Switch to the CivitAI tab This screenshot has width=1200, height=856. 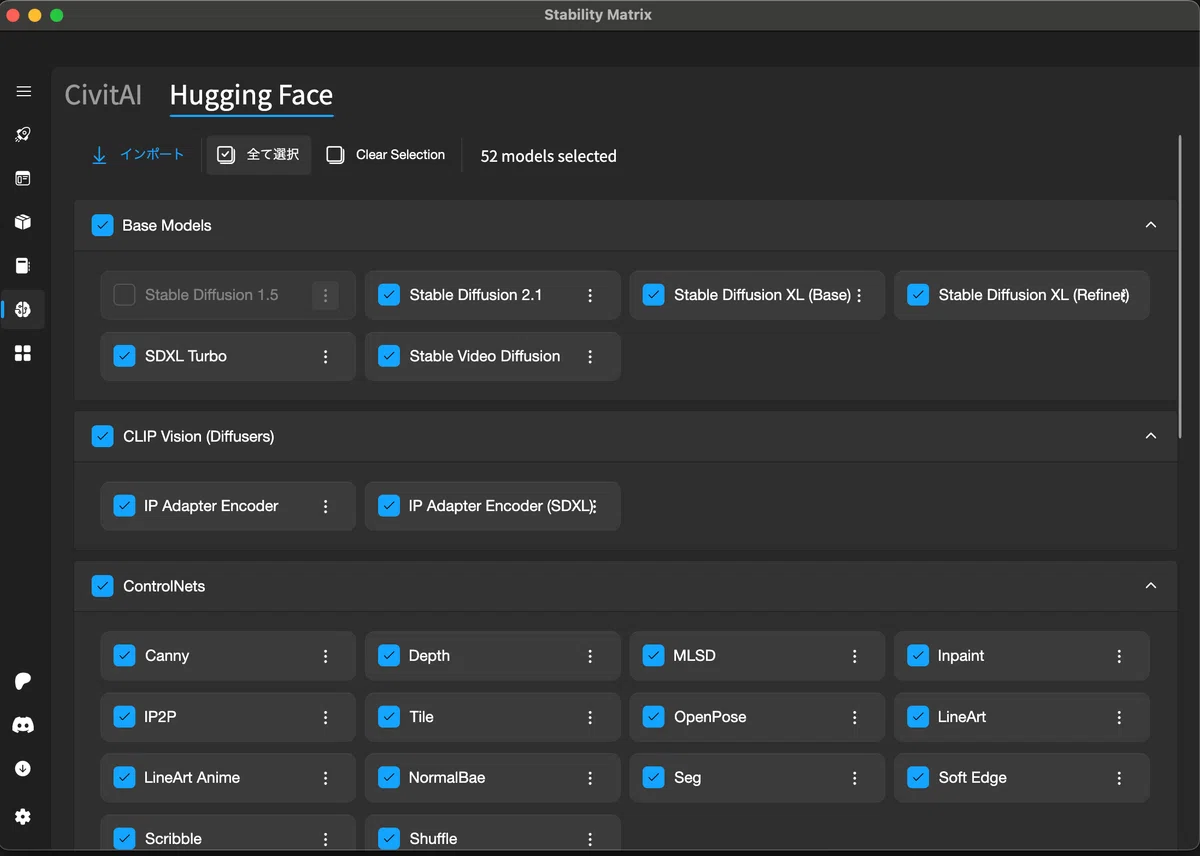click(x=103, y=95)
